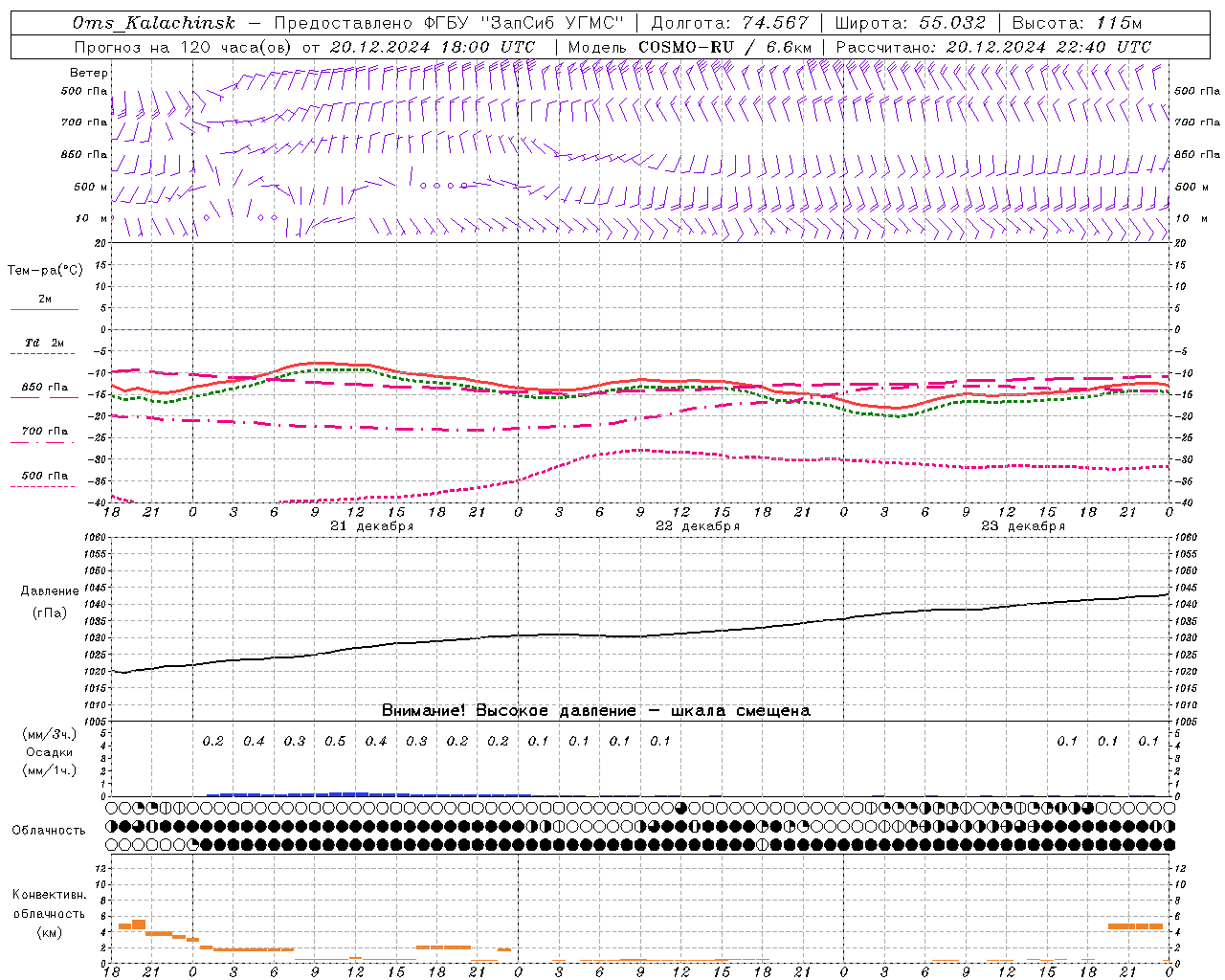The width and height of the screenshot is (1225, 980).
Task: Click the Тем-ра(°C) temperature chart label
Action: click(45, 271)
